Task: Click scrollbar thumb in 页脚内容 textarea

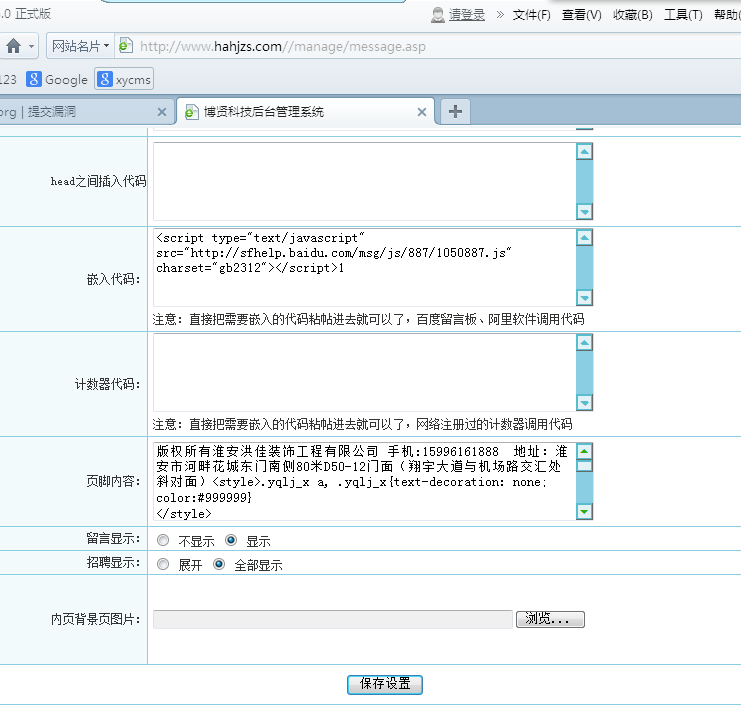Action: [x=584, y=466]
